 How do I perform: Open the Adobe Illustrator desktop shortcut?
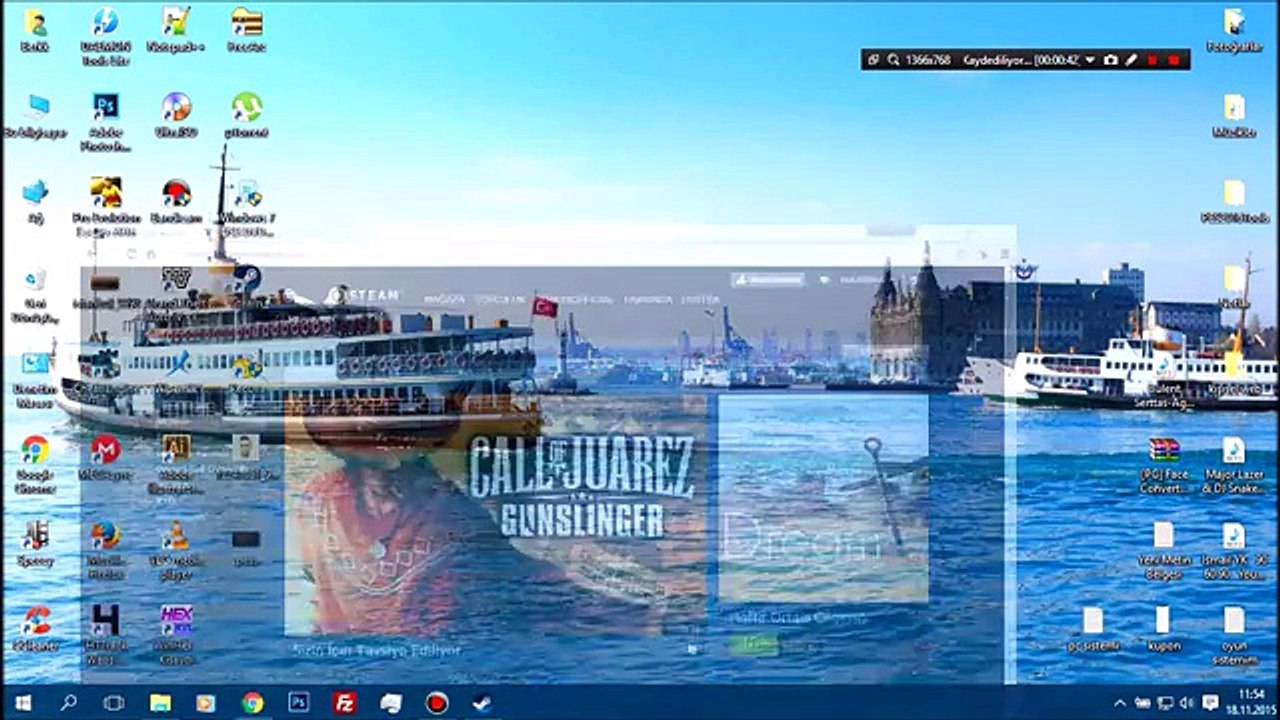pyautogui.click(x=176, y=464)
